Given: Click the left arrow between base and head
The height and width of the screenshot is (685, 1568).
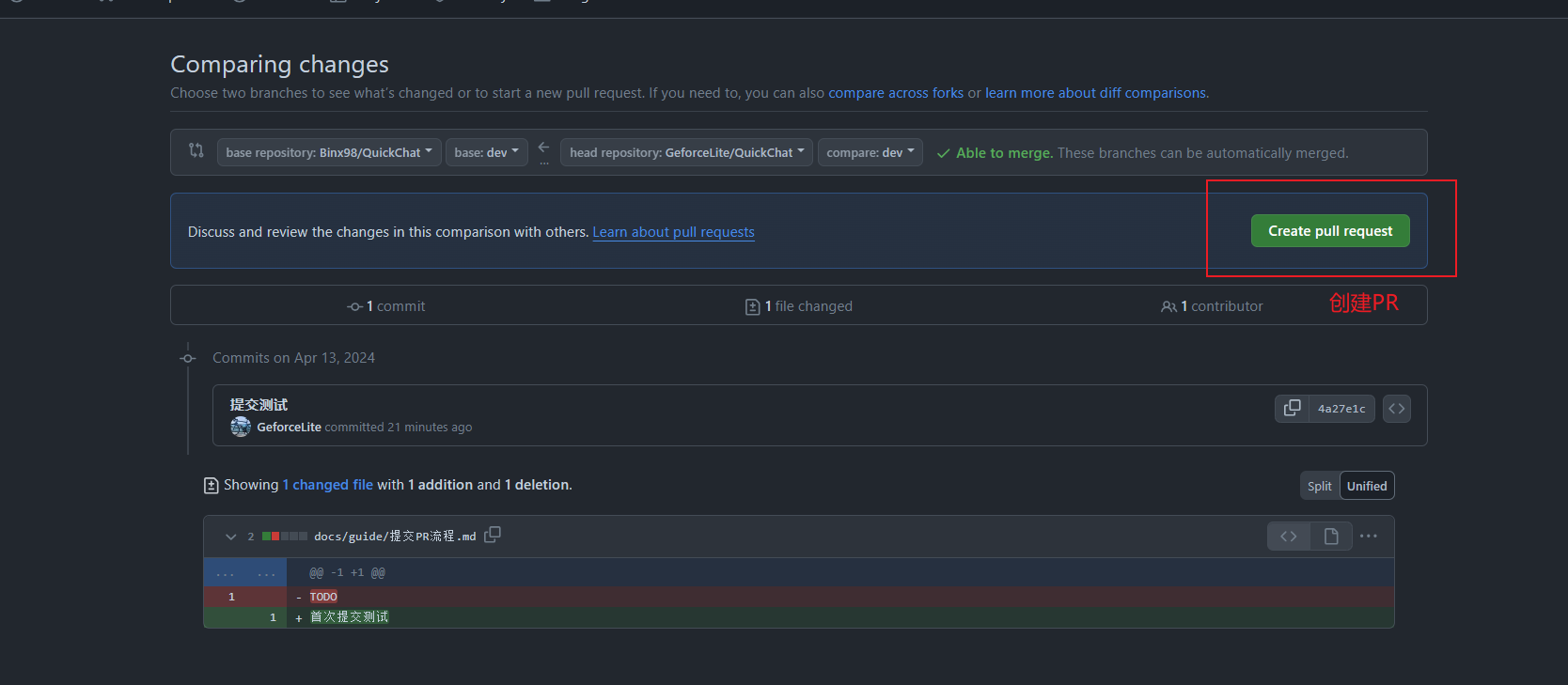Looking at the screenshot, I should 543,148.
